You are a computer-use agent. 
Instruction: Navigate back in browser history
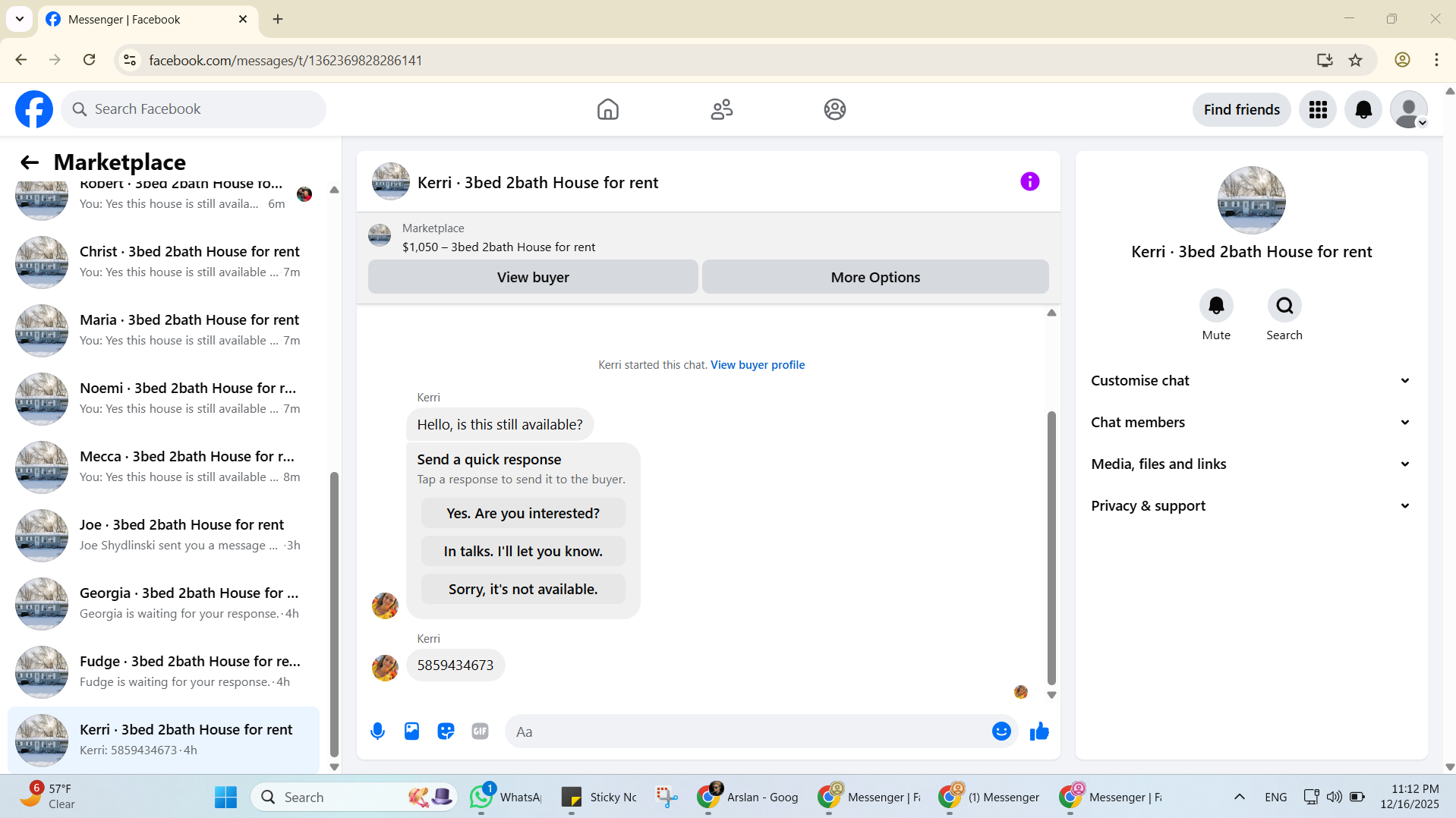21,60
